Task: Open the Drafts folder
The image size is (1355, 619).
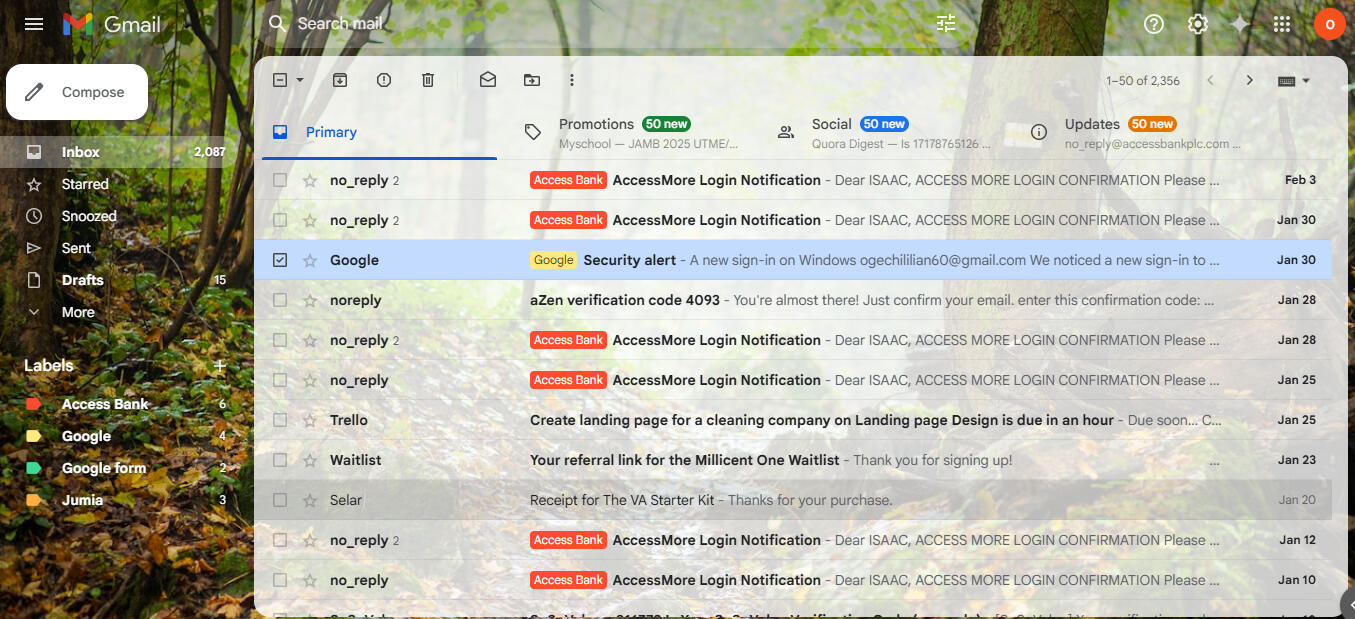Action: (82, 280)
